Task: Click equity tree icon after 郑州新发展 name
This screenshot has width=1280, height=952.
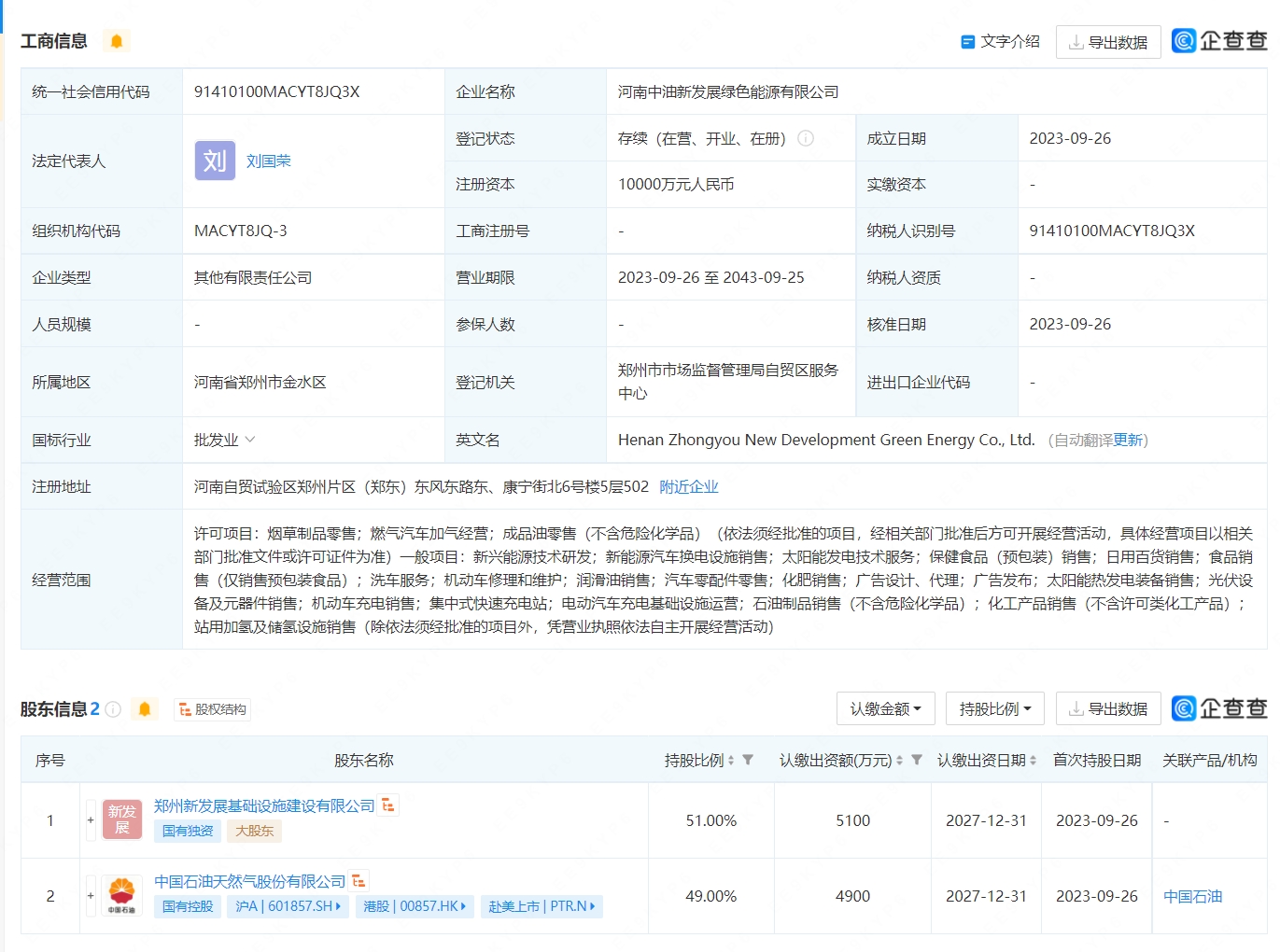Action: coord(388,805)
